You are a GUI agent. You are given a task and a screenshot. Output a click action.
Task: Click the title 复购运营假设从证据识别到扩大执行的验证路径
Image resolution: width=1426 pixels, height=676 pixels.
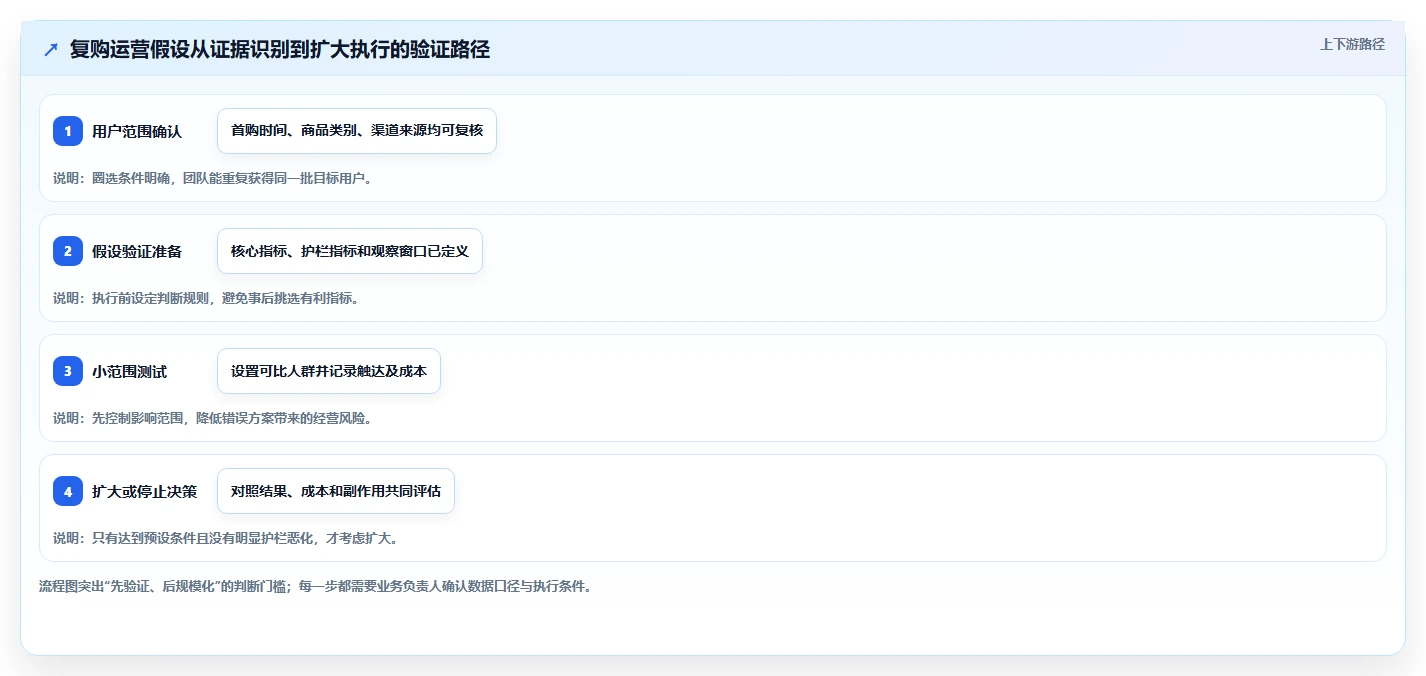[280, 49]
